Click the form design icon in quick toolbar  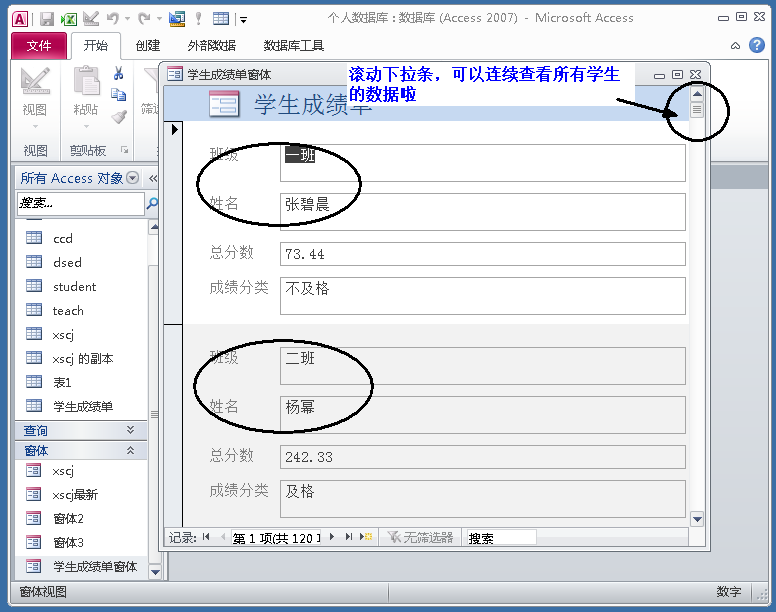click(177, 19)
